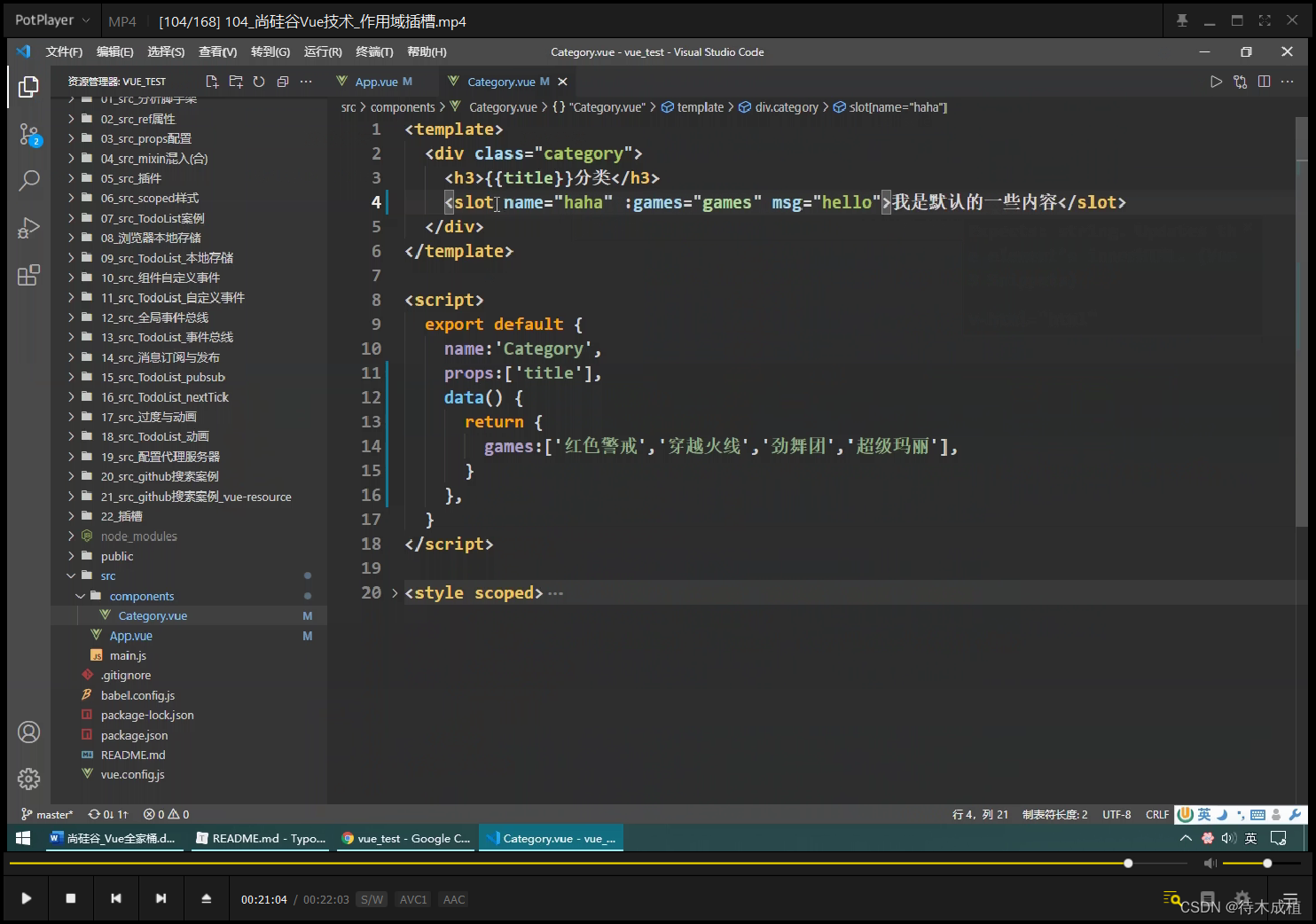Viewport: 1316px width, 924px height.
Task: Mute PotPlayer volume speaker icon
Action: point(1210,863)
